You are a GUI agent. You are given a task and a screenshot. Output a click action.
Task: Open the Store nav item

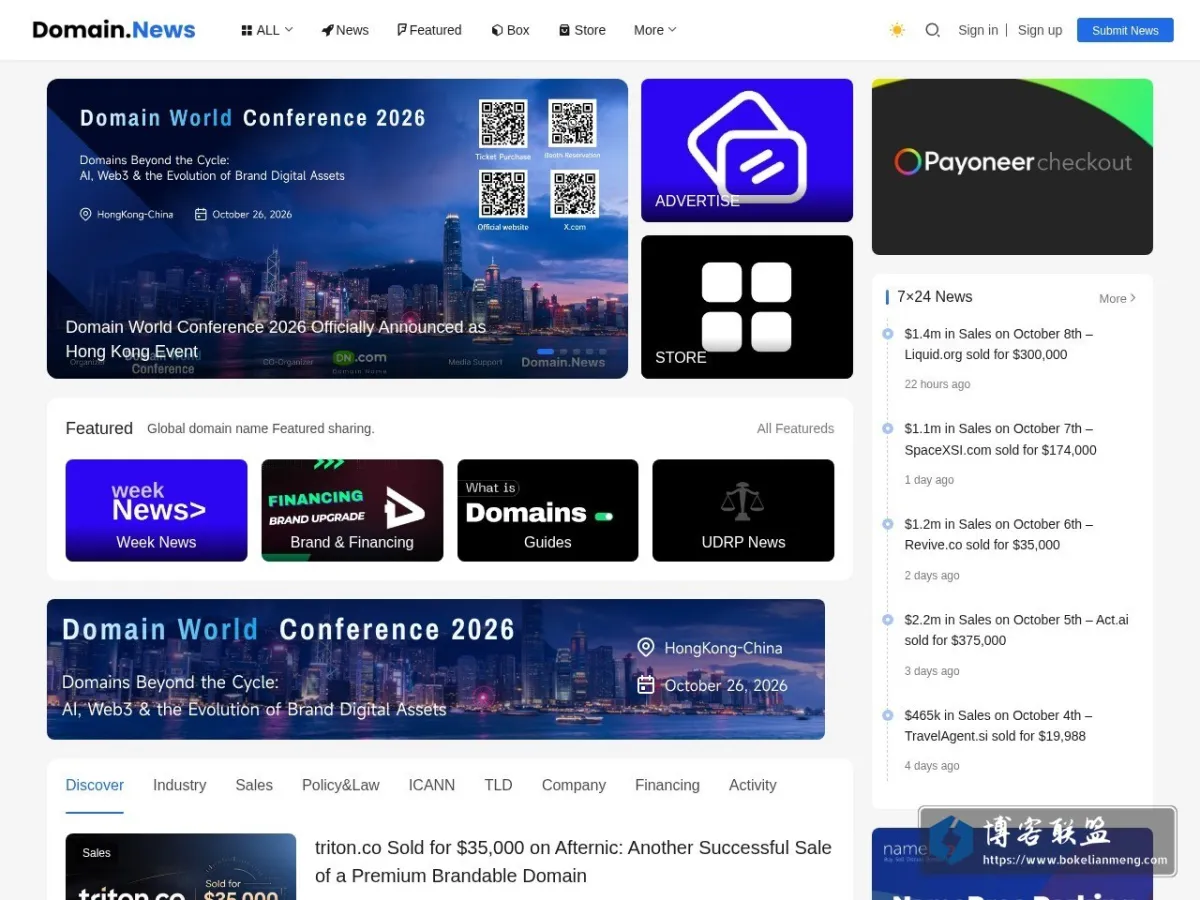tap(582, 30)
